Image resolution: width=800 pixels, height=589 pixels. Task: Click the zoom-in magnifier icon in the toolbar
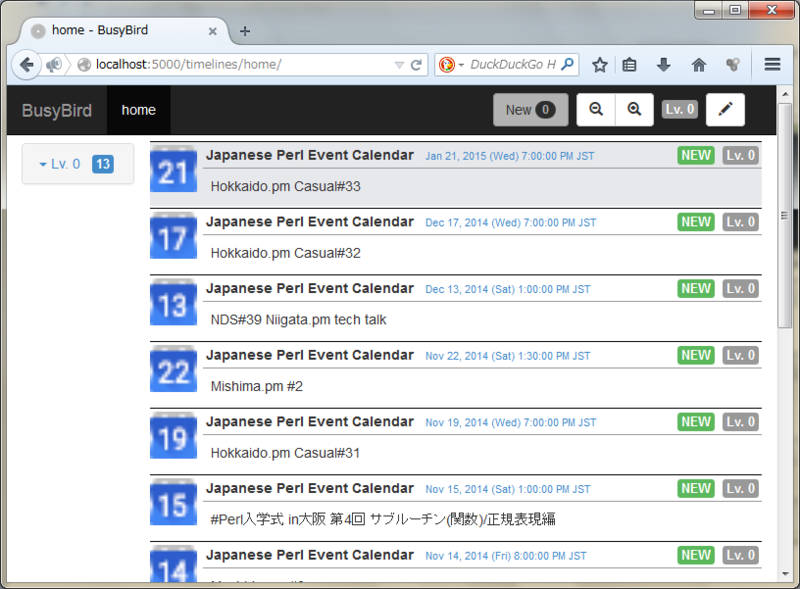(x=634, y=110)
